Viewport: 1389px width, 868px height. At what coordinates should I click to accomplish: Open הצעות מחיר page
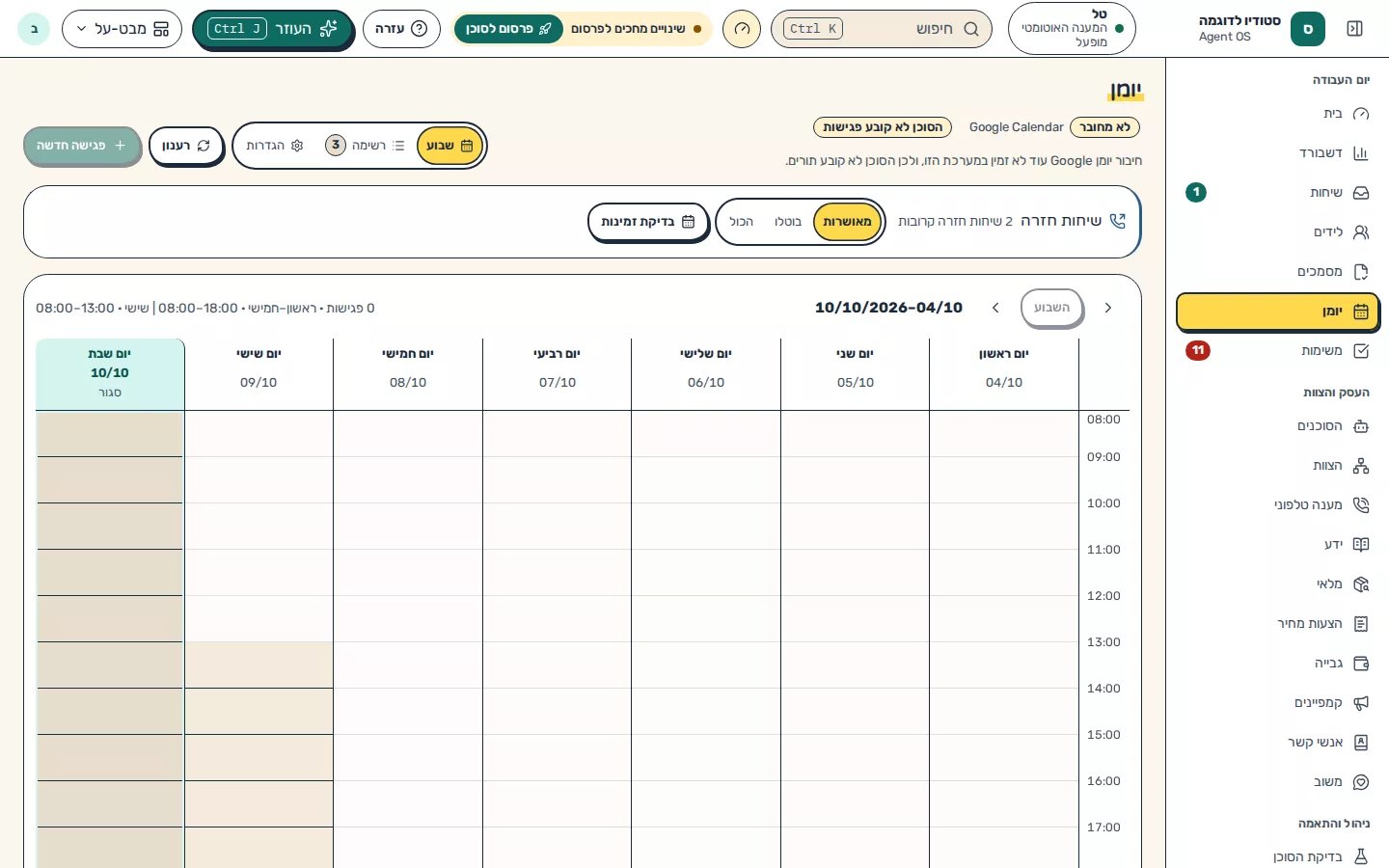pyautogui.click(x=1277, y=624)
